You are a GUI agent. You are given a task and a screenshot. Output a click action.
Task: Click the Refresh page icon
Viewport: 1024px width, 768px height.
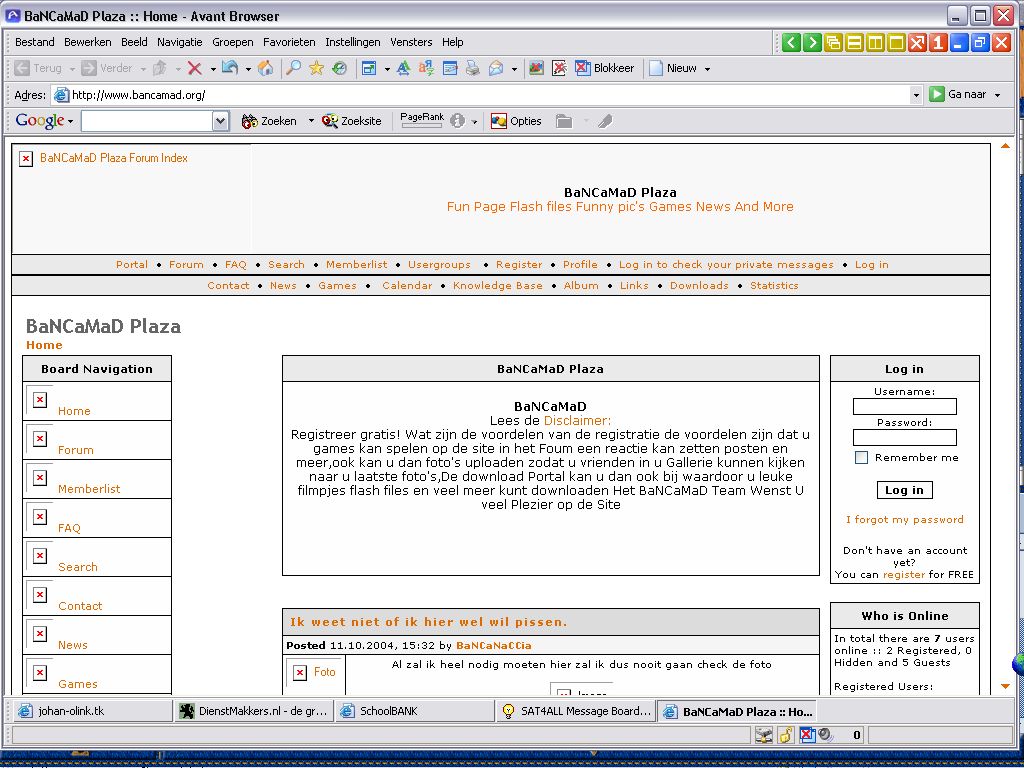[x=230, y=68]
